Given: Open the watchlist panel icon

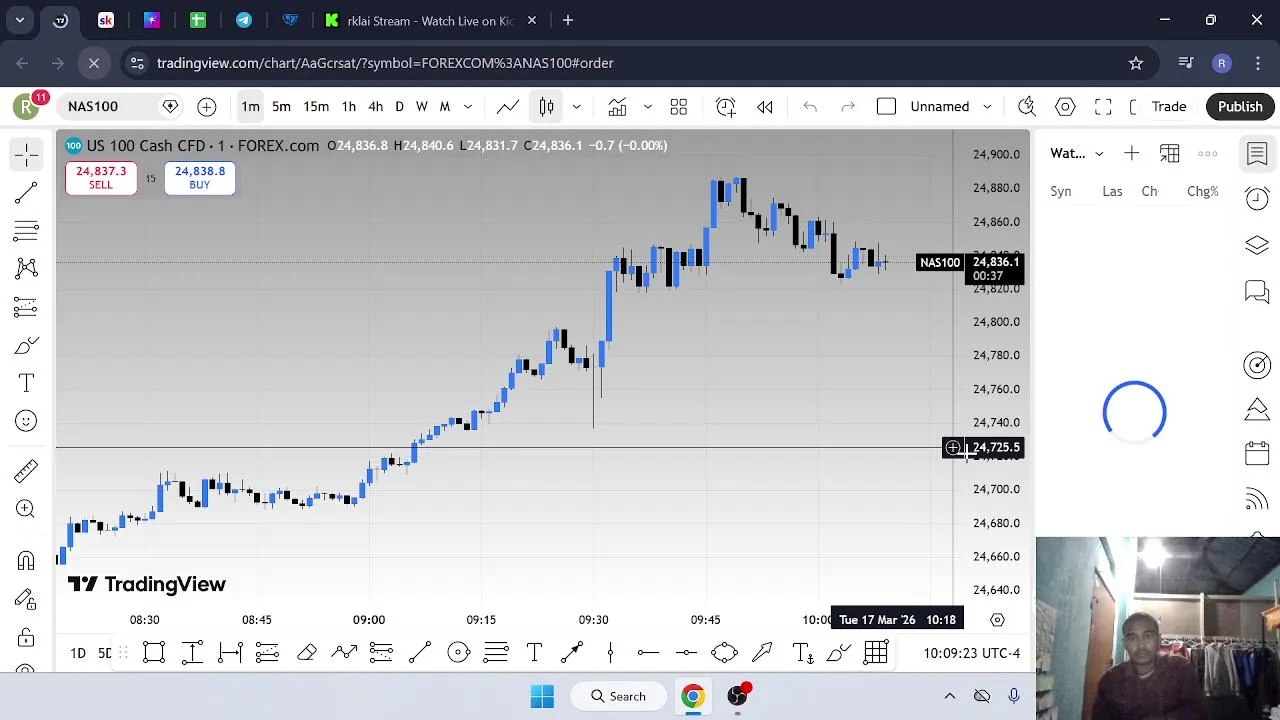Looking at the screenshot, I should (1257, 153).
